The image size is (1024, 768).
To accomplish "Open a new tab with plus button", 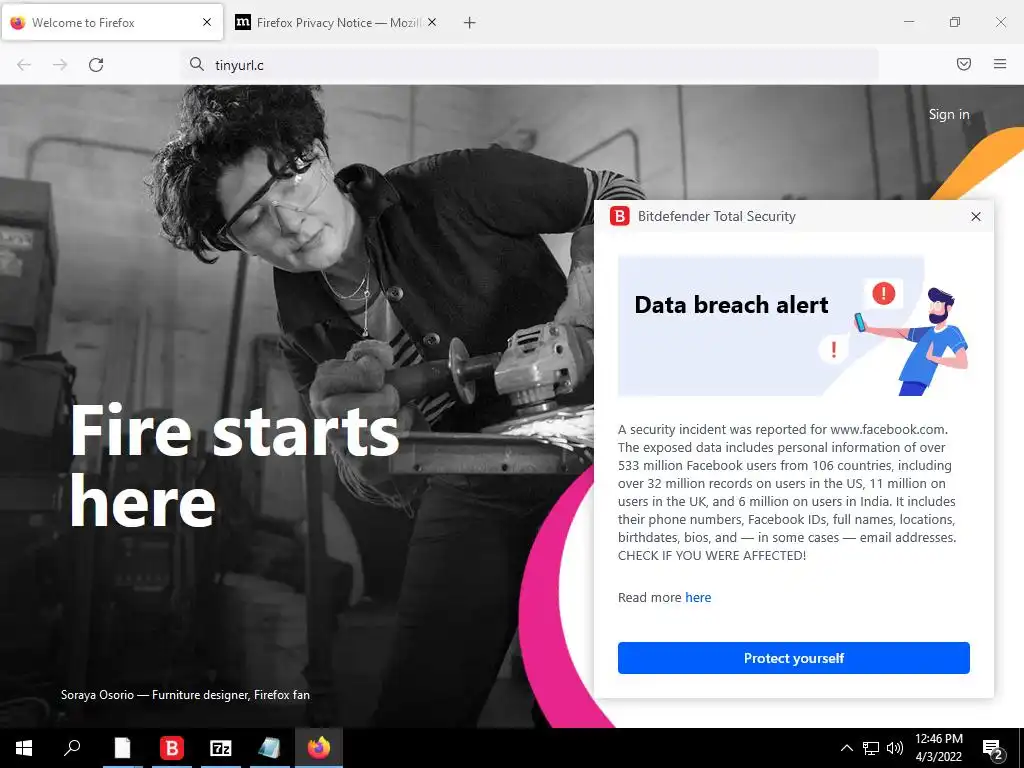I will 470,23.
